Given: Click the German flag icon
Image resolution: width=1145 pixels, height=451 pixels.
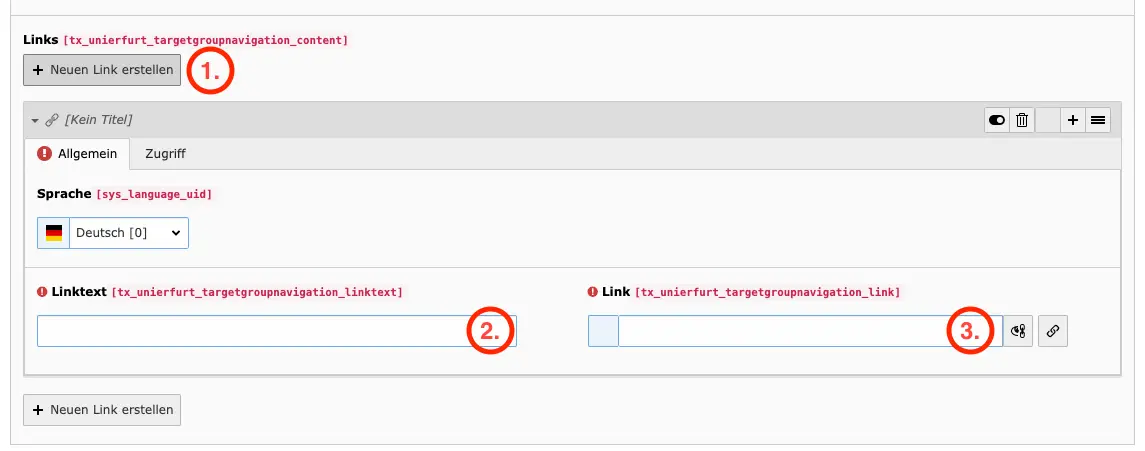Looking at the screenshot, I should click(54, 233).
